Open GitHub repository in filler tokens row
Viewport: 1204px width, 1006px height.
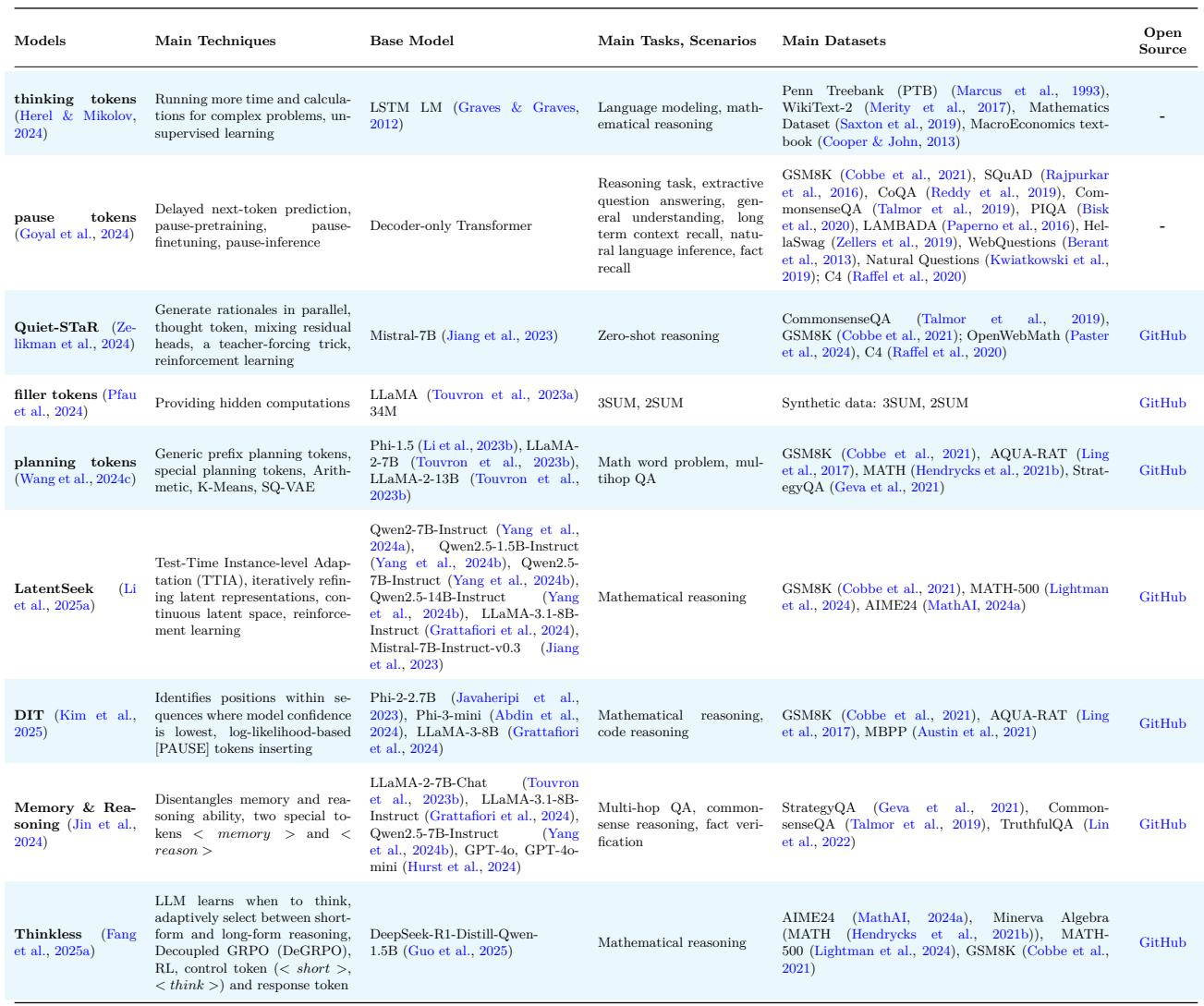click(1161, 404)
